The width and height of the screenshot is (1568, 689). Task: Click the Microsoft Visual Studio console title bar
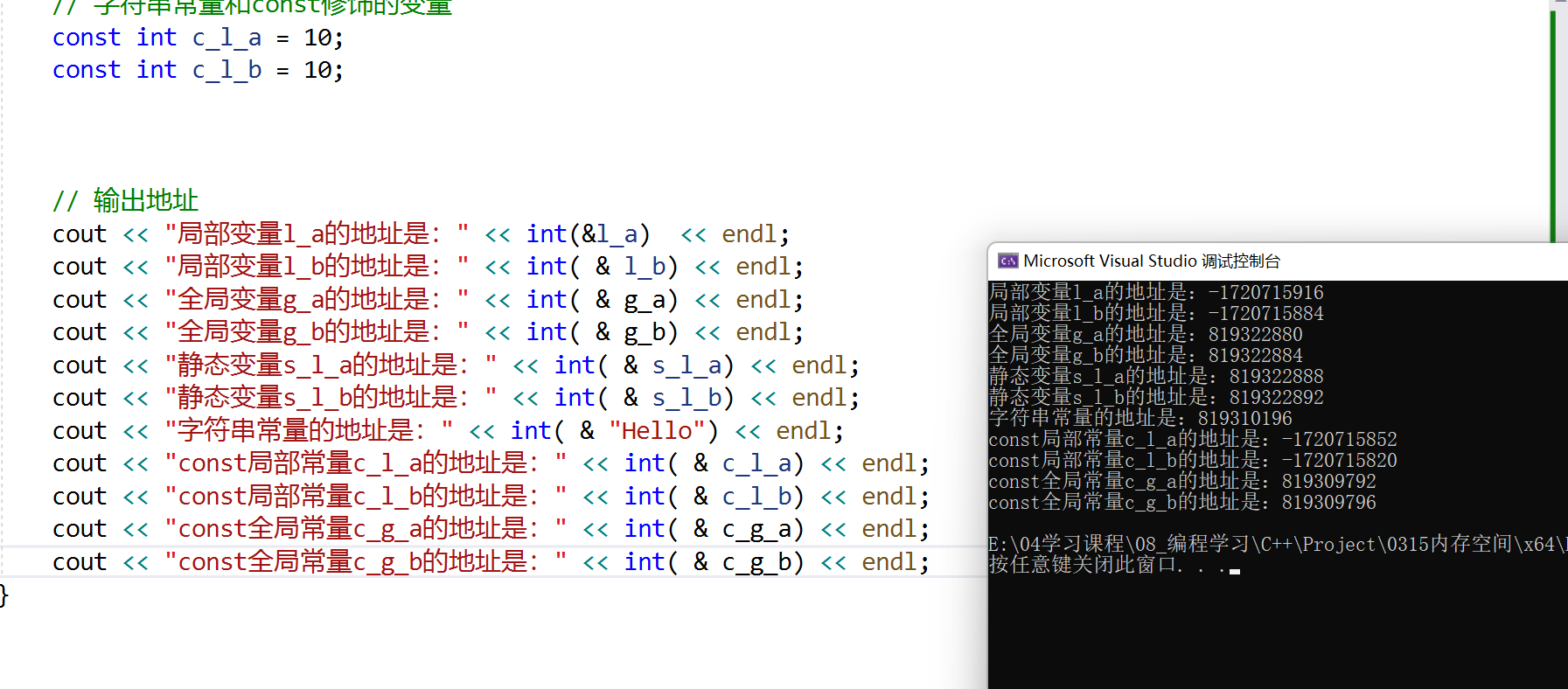point(1268,261)
